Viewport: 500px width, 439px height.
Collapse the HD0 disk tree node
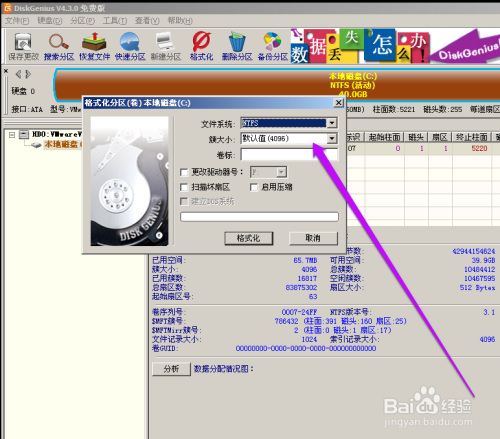click(12, 135)
